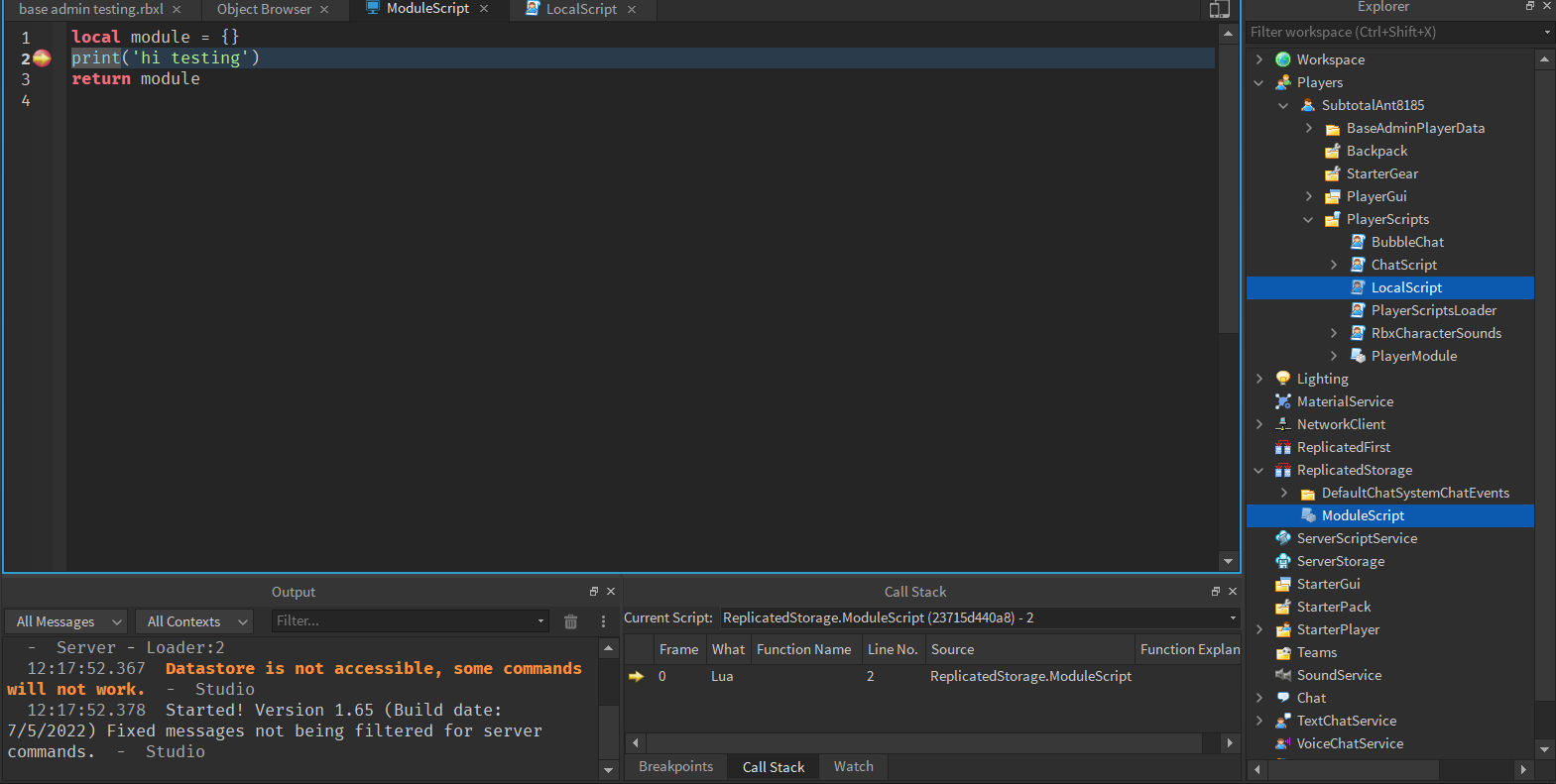Open the Watch tab
The width and height of the screenshot is (1556, 784).
[x=853, y=766]
